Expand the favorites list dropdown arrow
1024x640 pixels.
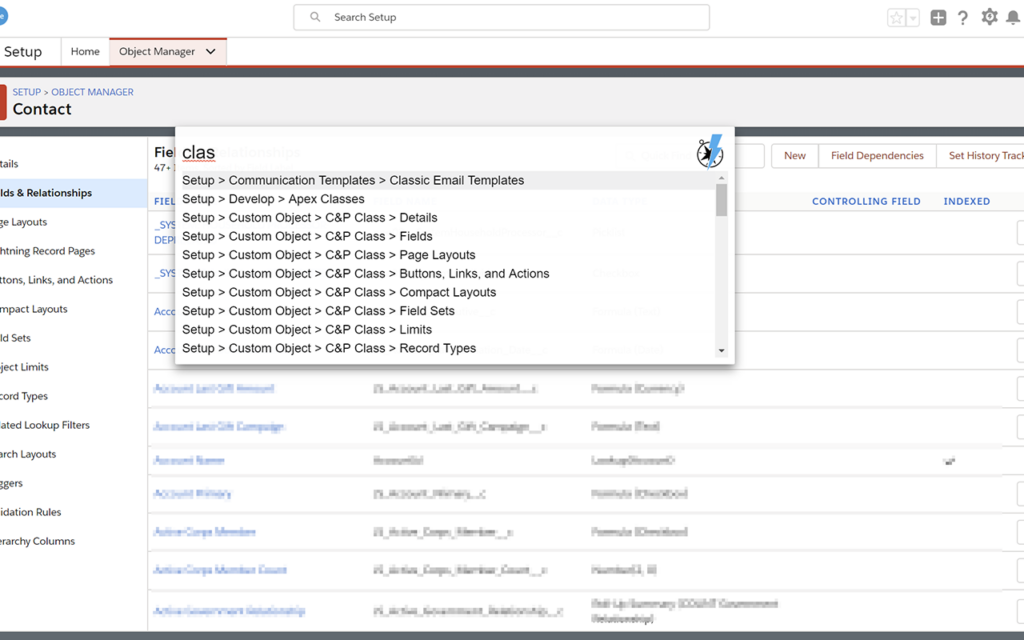(913, 18)
